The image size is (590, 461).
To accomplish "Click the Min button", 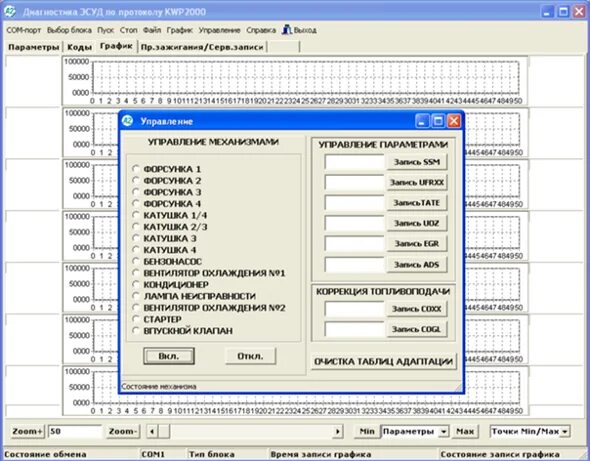I will point(366,431).
